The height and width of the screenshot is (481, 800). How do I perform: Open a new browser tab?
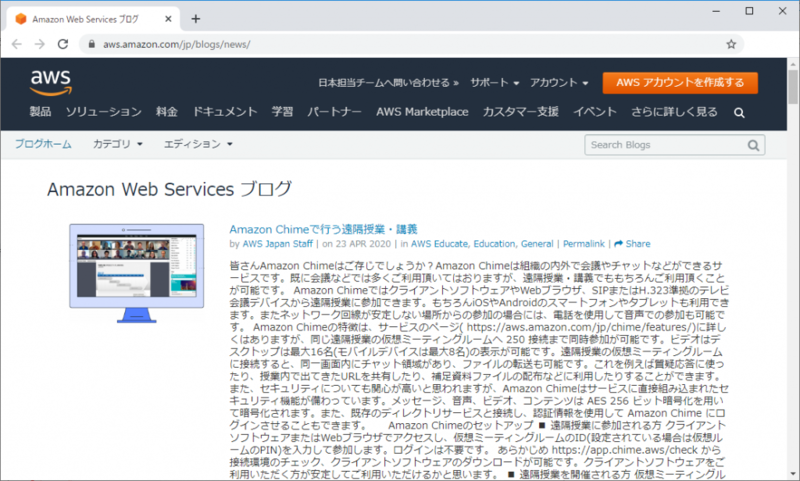195,19
